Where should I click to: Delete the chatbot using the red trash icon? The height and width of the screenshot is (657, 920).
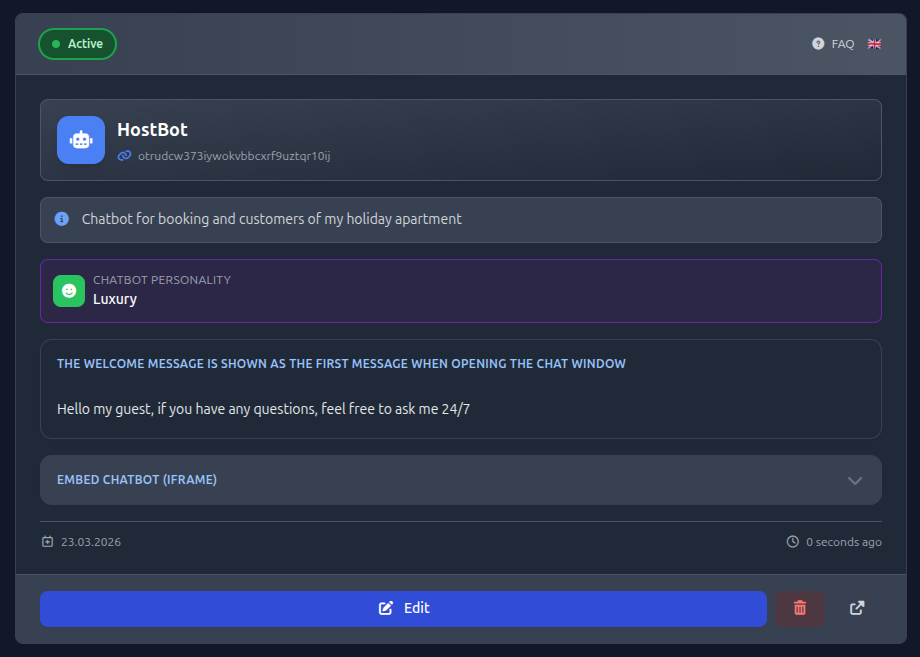point(800,608)
